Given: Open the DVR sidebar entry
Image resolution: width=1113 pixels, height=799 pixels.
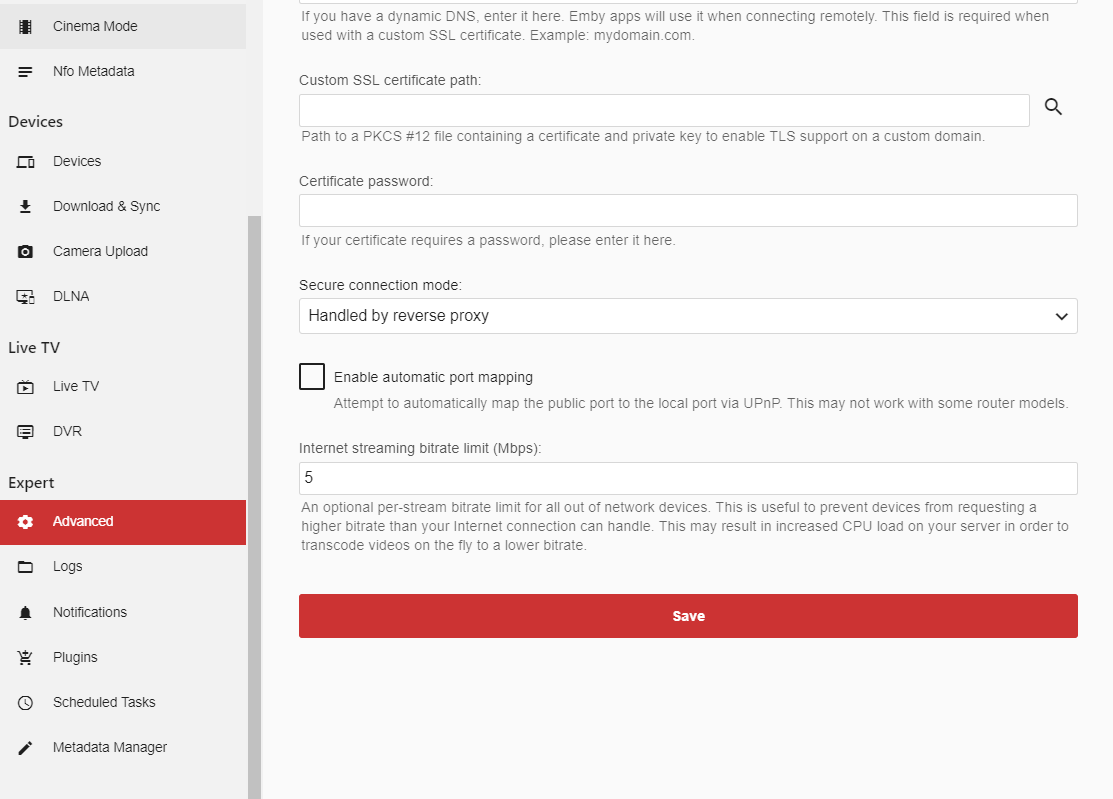Looking at the screenshot, I should click(x=67, y=432).
